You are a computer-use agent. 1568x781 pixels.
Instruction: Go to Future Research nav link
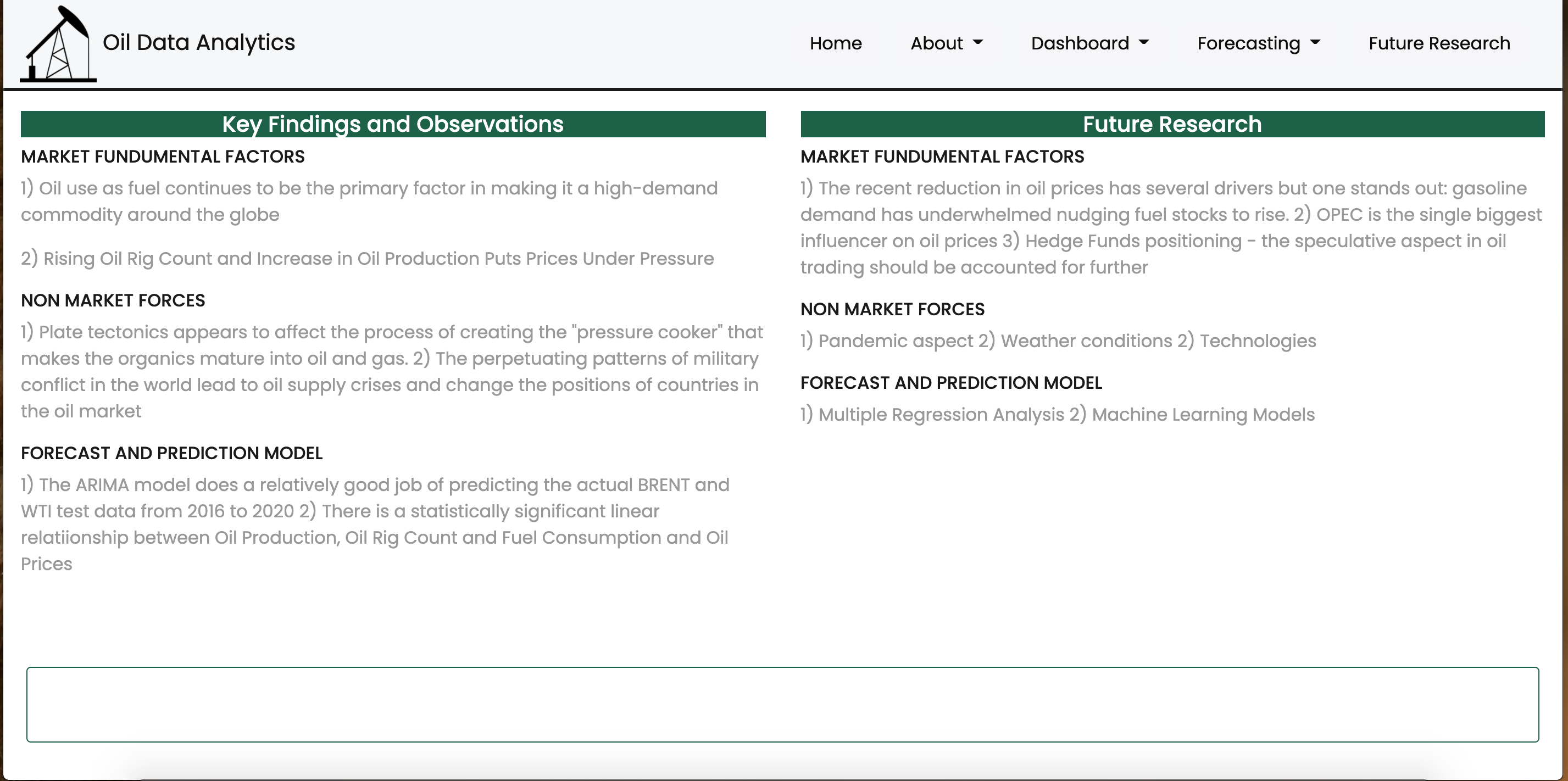(x=1439, y=43)
